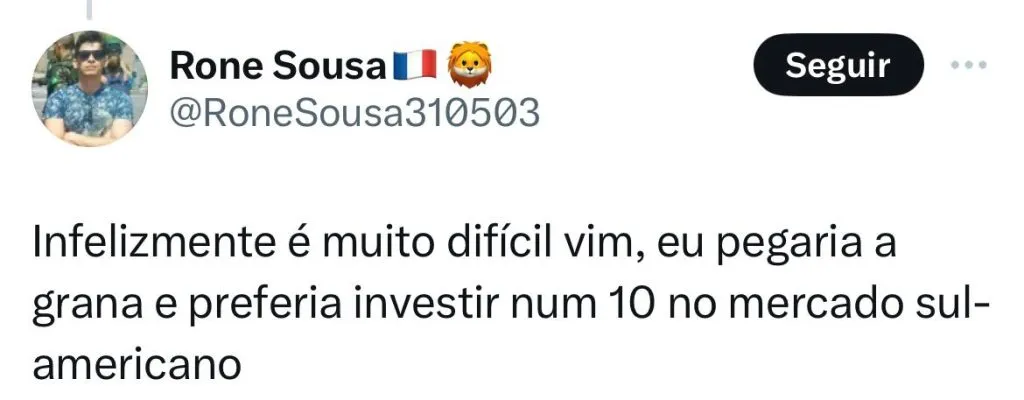The width and height of the screenshot is (1024, 400).
Task: Open the @RoneSousa310503 handle link
Action: [355, 115]
